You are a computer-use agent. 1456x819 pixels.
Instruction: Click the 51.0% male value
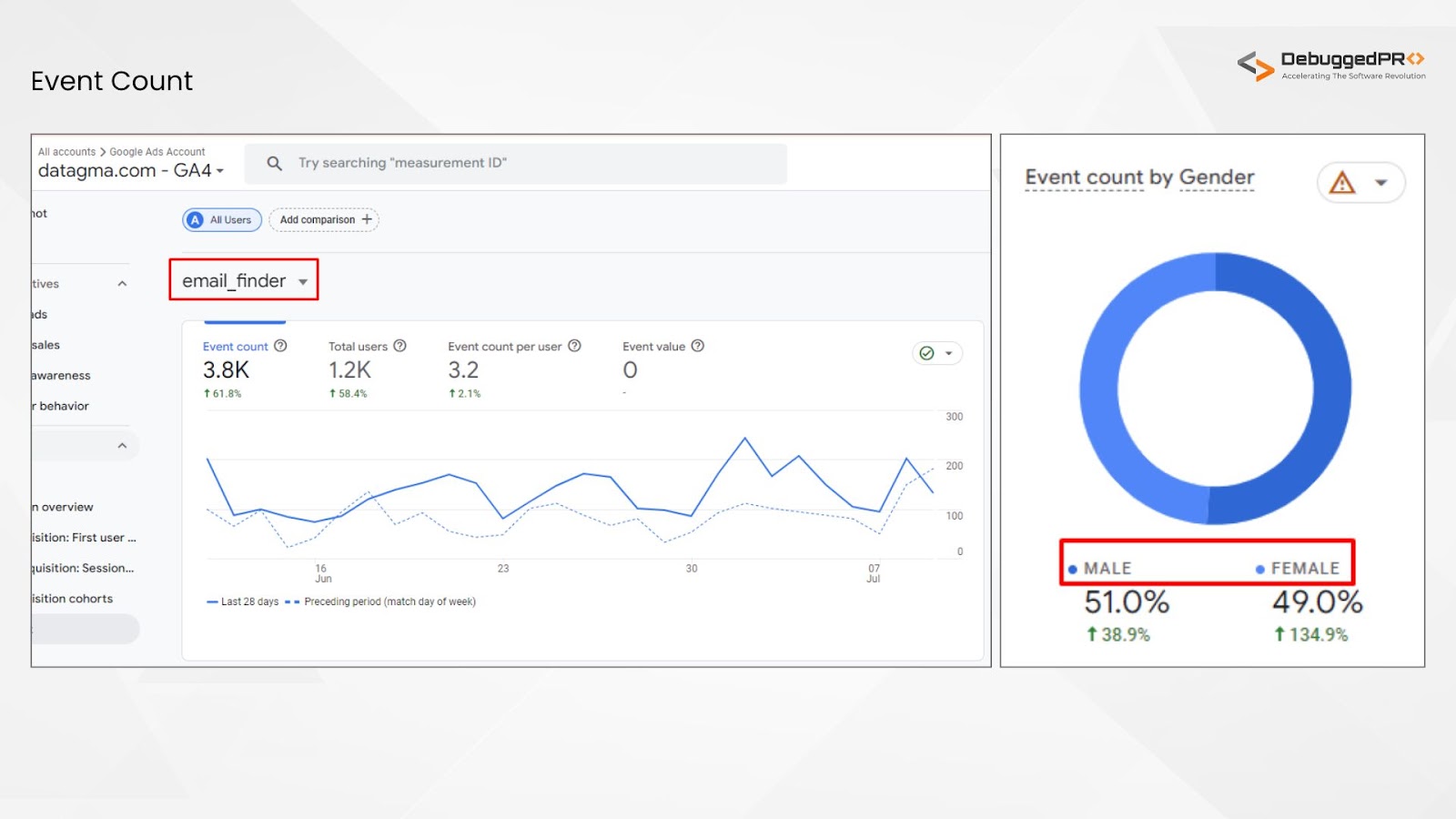[x=1127, y=602]
